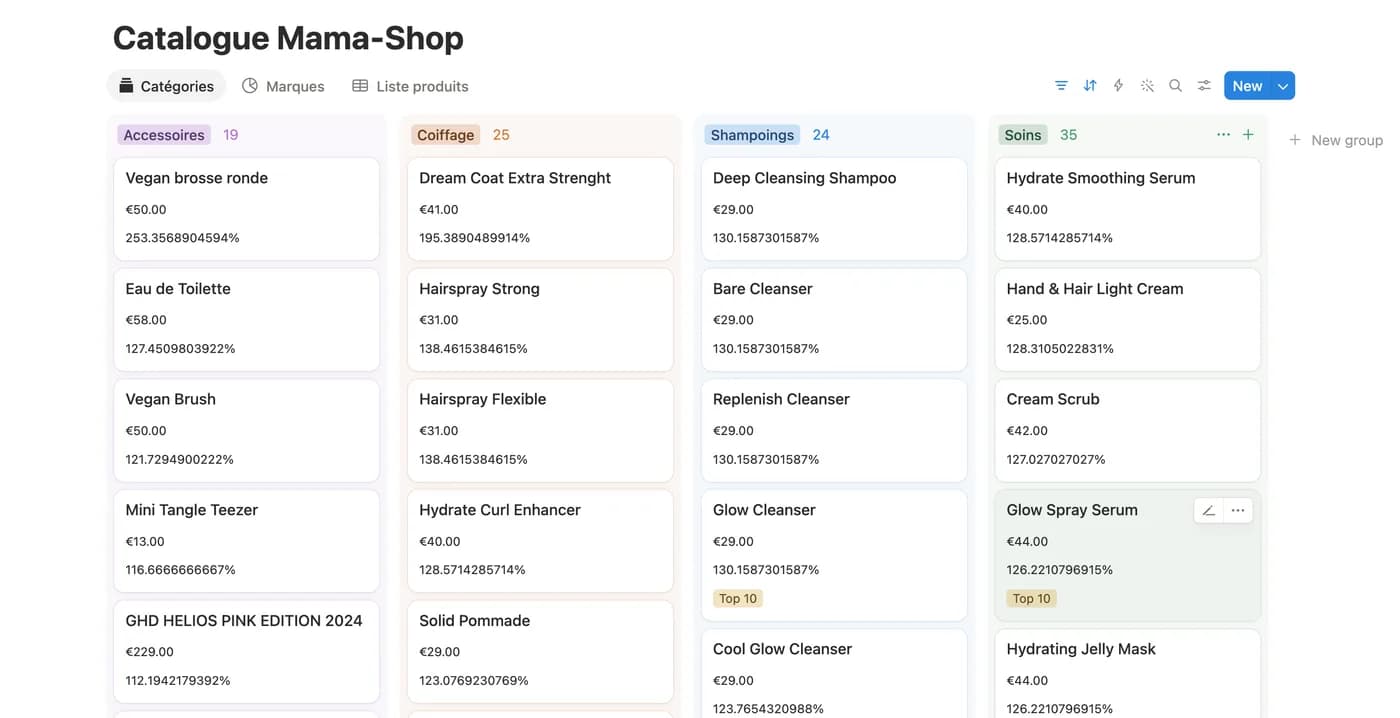
Task: Click the Soins group label
Action: tap(1023, 135)
